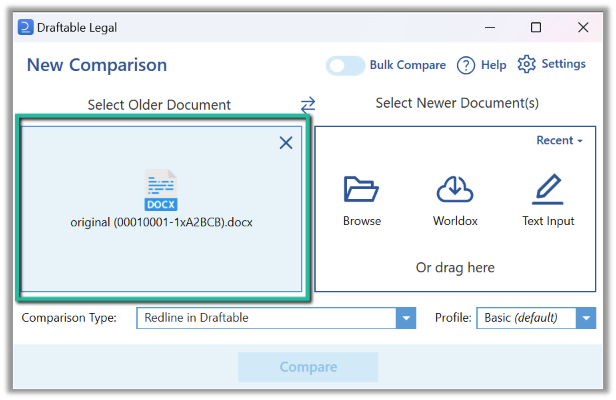Image resolution: width=616 pixels, height=400 pixels.
Task: Swap older and newer documents arrows icon
Action: click(x=308, y=105)
